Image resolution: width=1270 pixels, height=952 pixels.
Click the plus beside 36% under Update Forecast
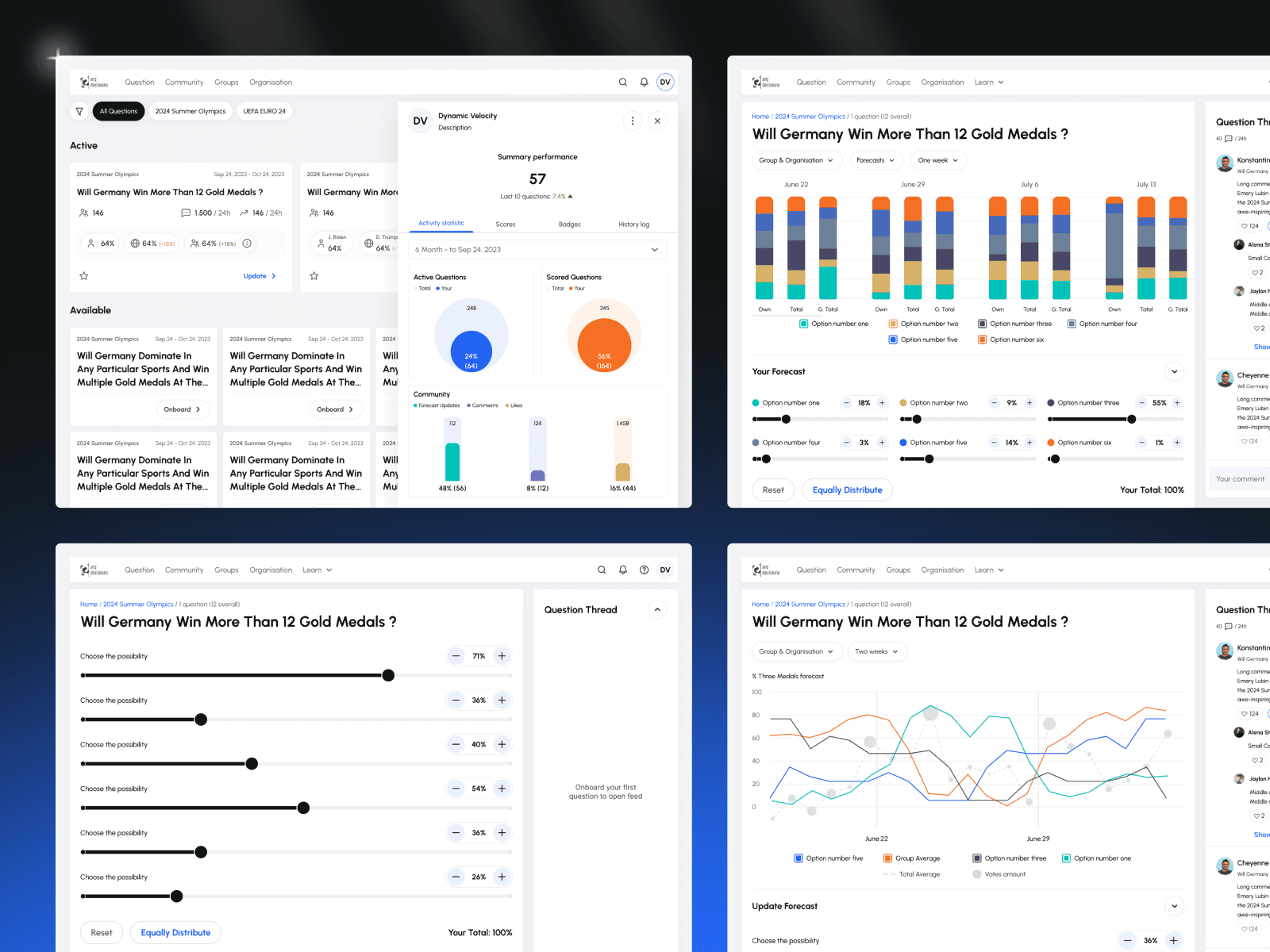point(1173,940)
